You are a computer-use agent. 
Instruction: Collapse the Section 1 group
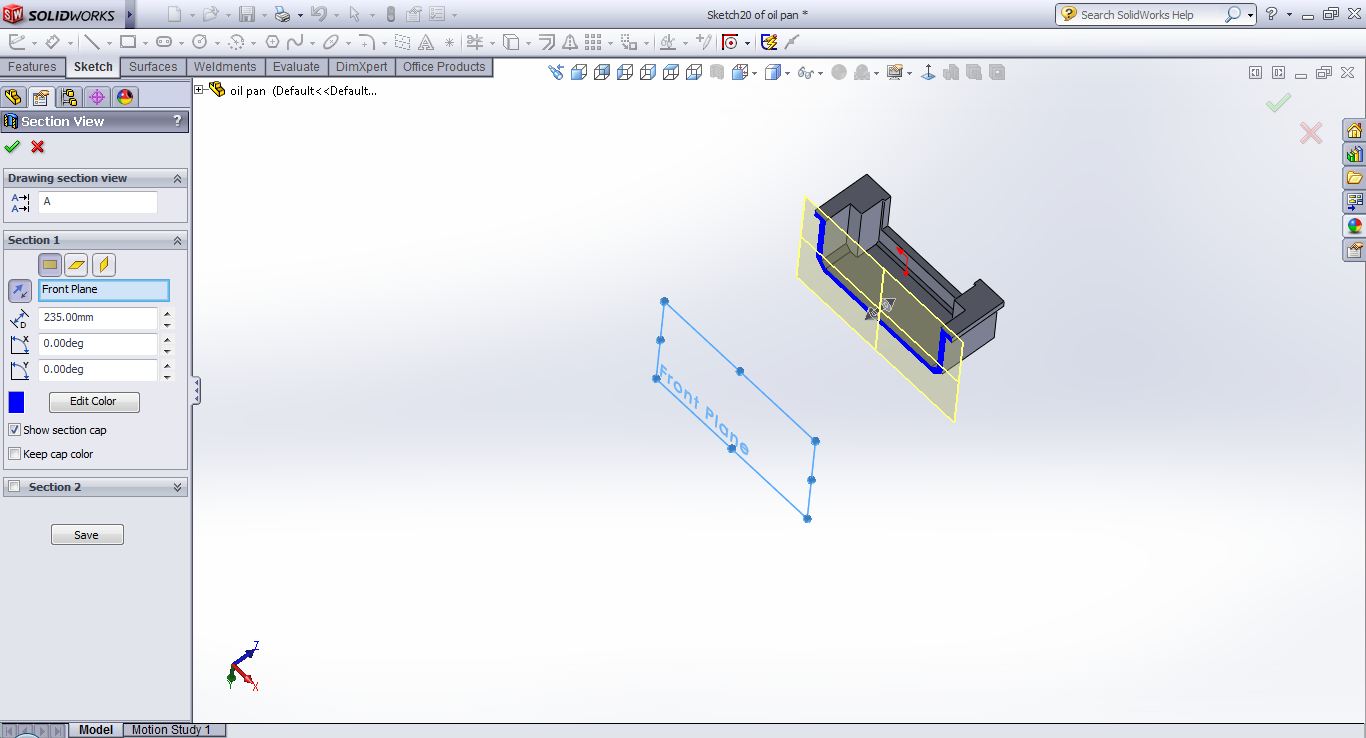(x=178, y=240)
